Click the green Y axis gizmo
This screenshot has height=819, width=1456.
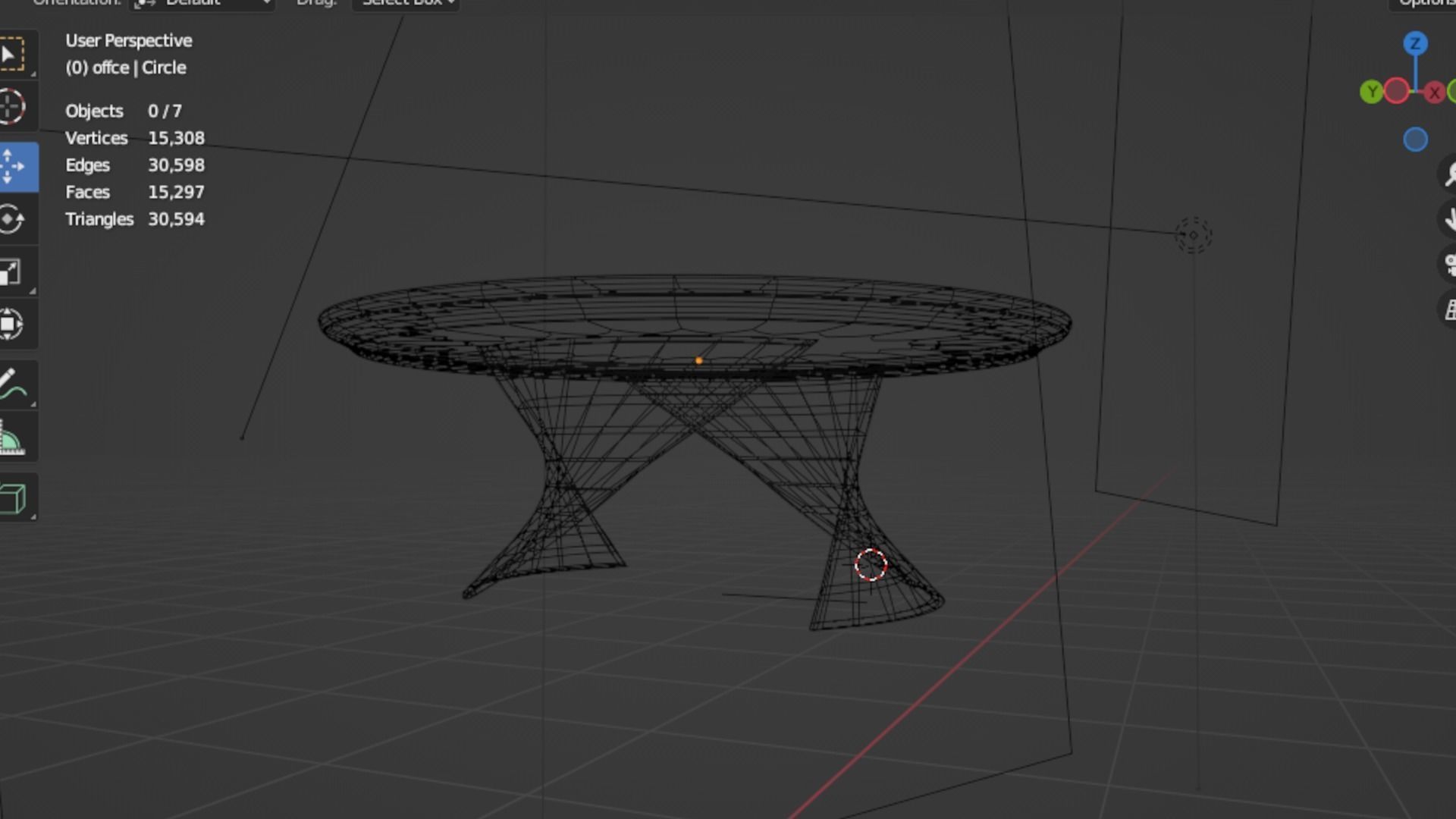pyautogui.click(x=1371, y=92)
